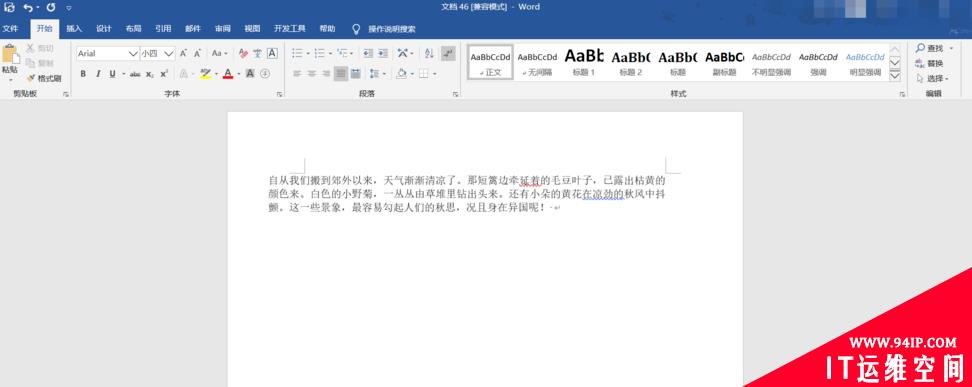The image size is (972, 387).
Task: Toggle Bold formatting
Action: point(83,74)
